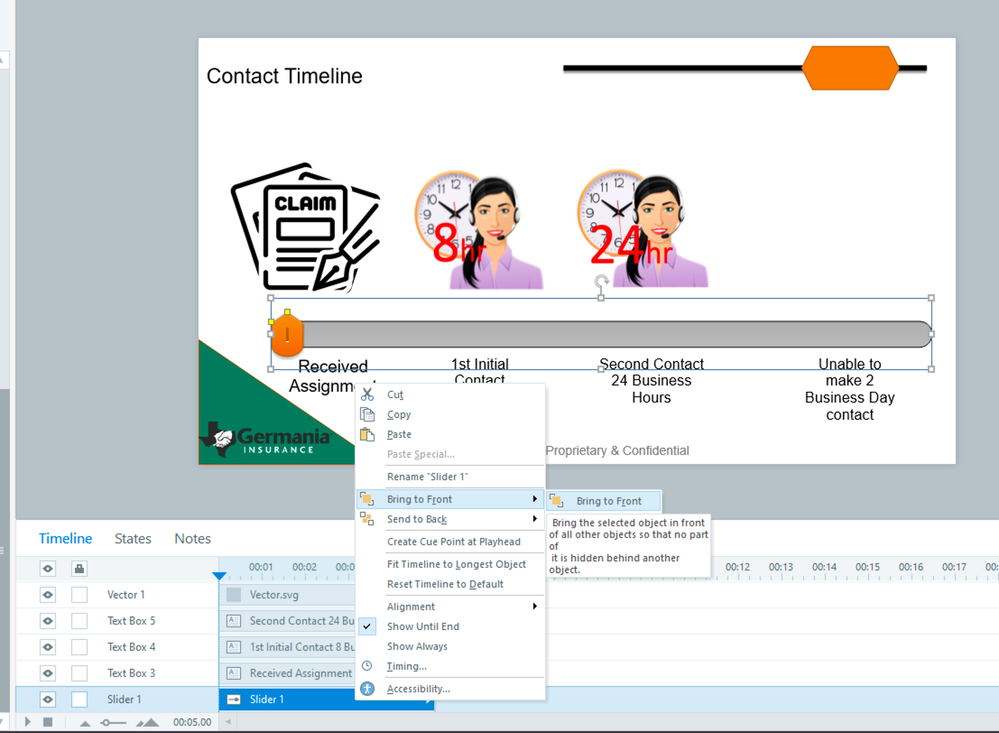999x733 pixels.
Task: Click the Bring to Front icon in context menu
Action: coord(367,498)
